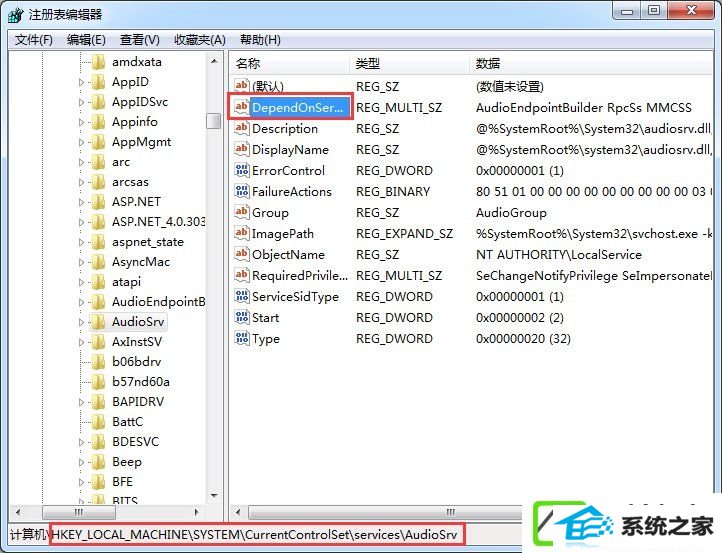Image resolution: width=722 pixels, height=553 pixels.
Task: Select the RequiredPrivileges value name
Action: click(x=300, y=276)
